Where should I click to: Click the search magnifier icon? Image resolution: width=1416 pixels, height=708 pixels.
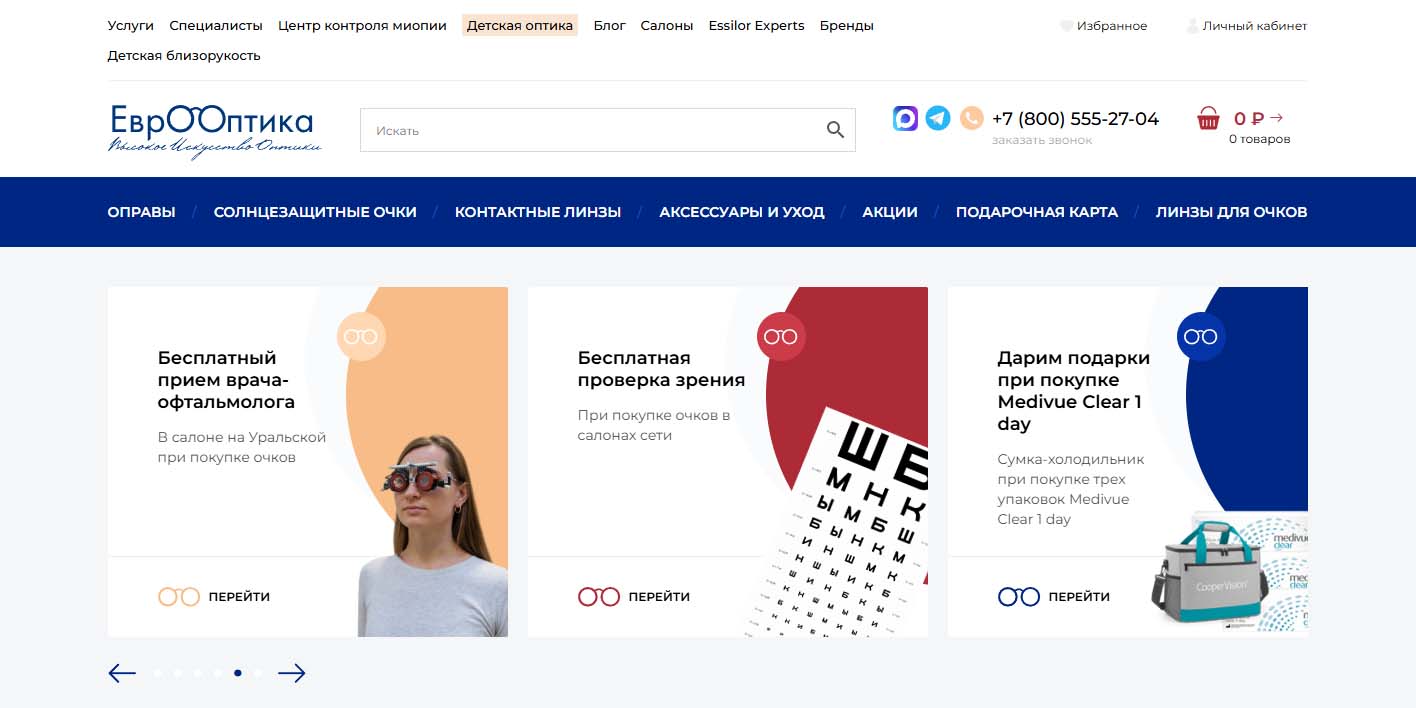(x=835, y=130)
